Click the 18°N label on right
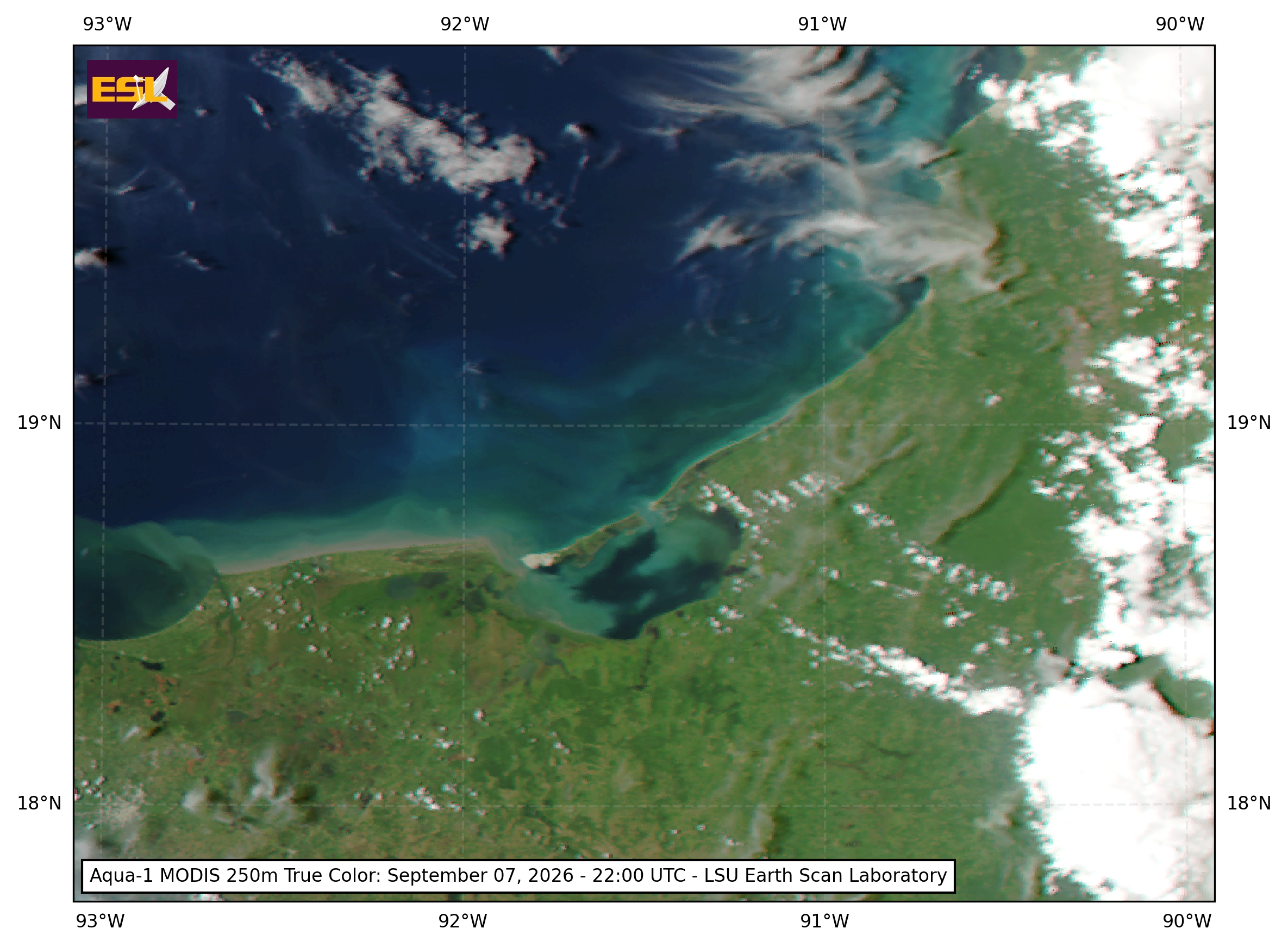 click(x=1249, y=803)
